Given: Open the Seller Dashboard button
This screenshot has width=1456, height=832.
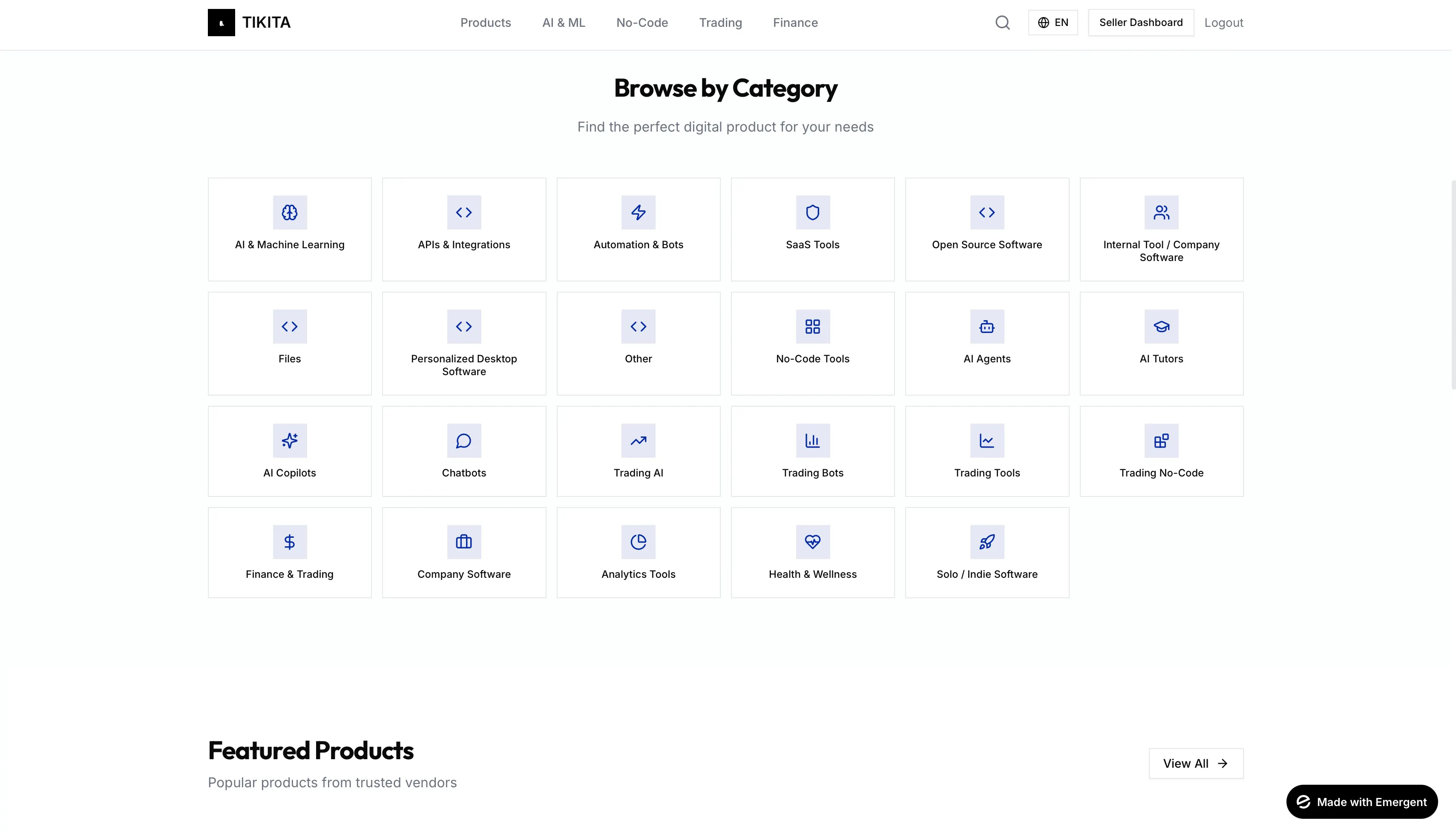Looking at the screenshot, I should [x=1140, y=22].
